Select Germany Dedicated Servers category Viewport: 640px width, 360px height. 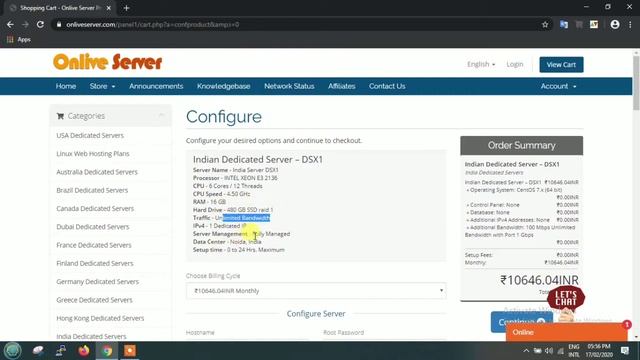[x=98, y=282]
